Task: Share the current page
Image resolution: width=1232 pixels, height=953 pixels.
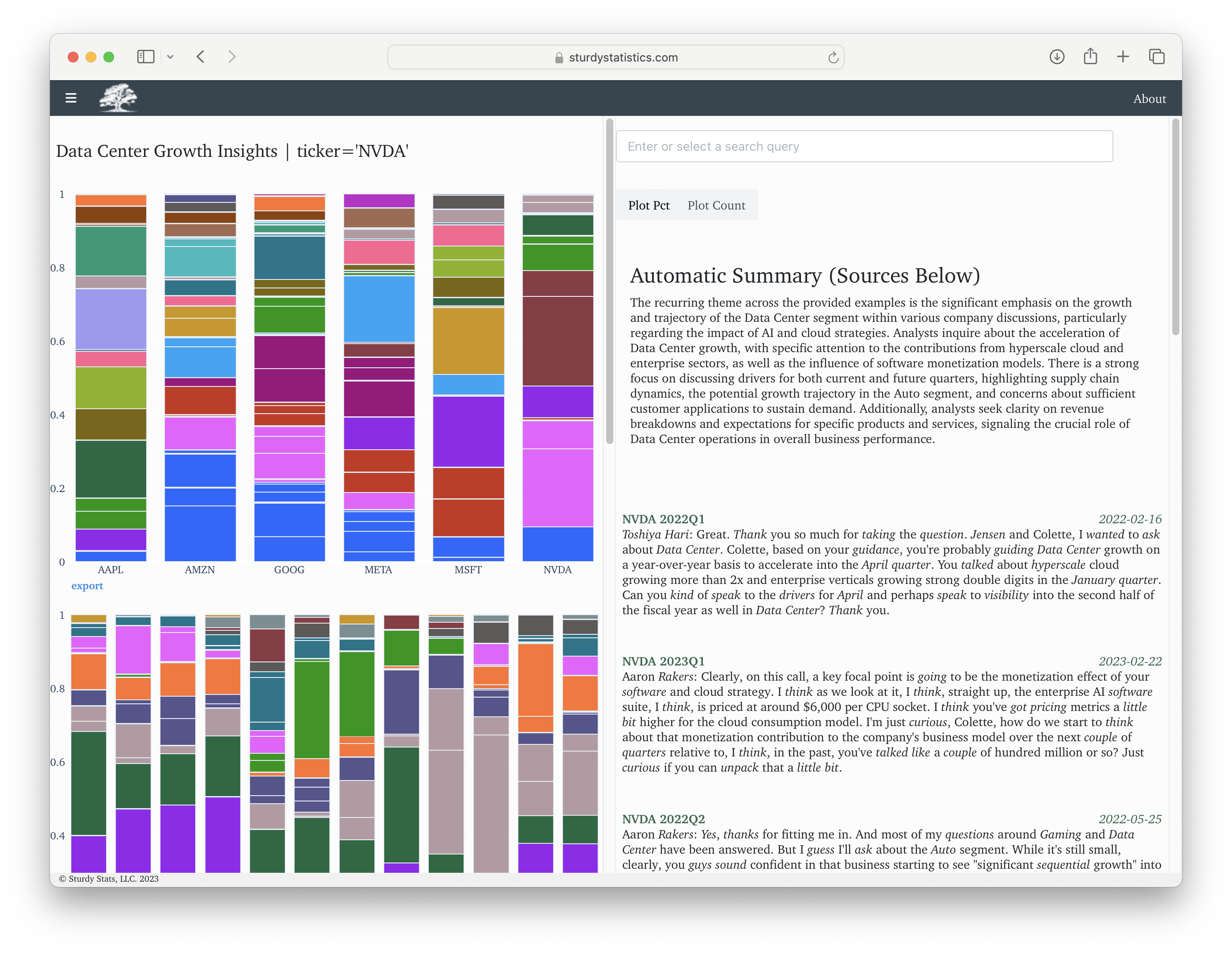Action: pos(1090,57)
